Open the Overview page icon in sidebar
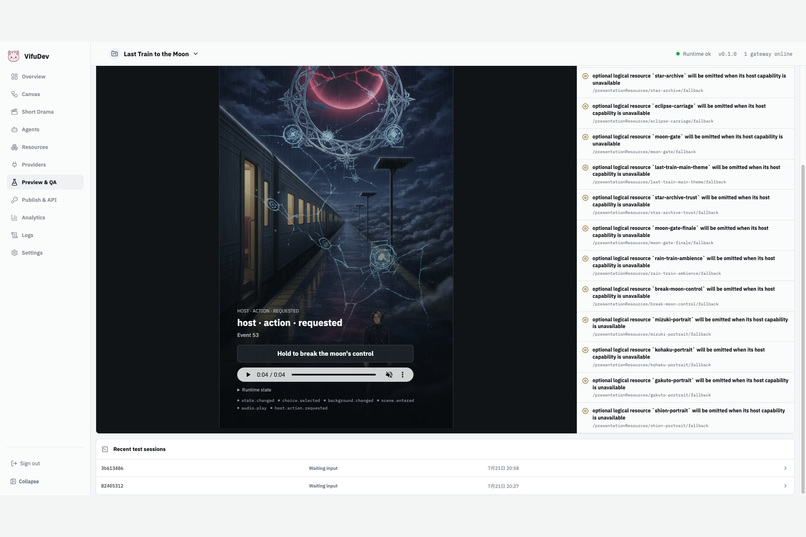Image resolution: width=806 pixels, height=537 pixels. pos(14,77)
